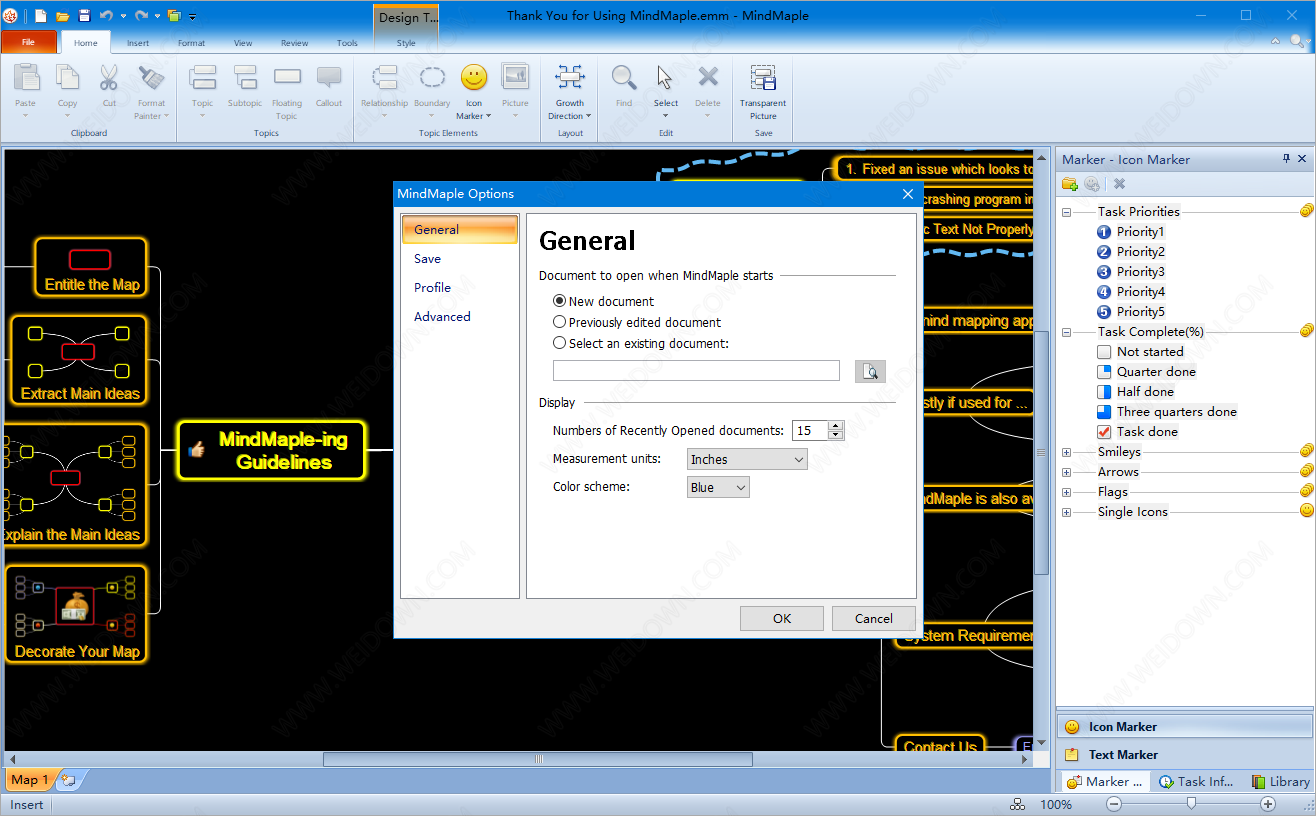Expand the Single Icons group
1316x816 pixels.
tap(1066, 512)
